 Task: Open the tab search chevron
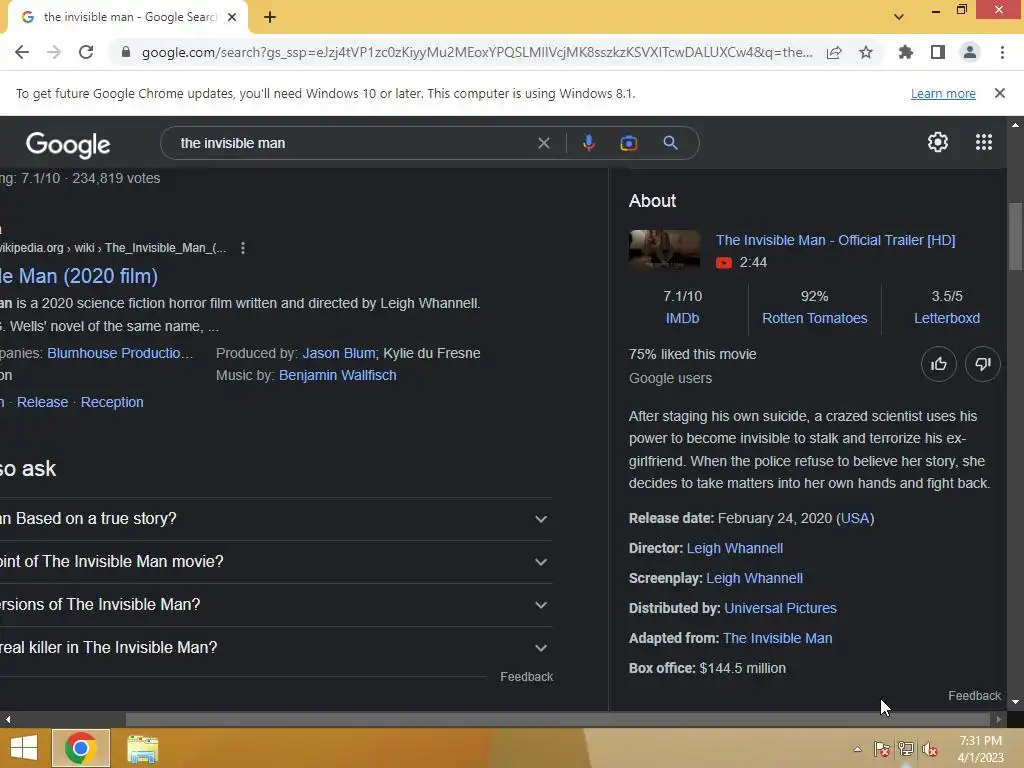[x=899, y=17]
